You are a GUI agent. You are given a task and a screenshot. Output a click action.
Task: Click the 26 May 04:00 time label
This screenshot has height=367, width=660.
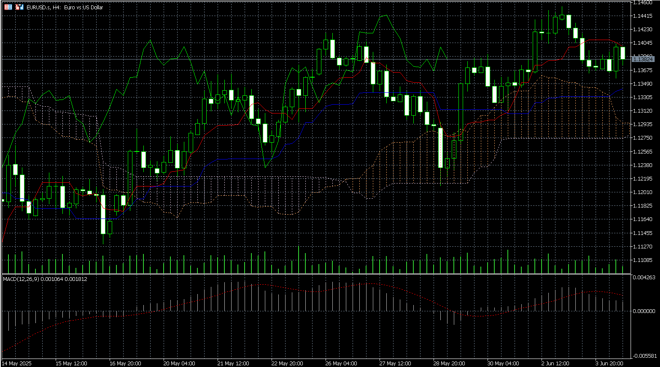[341, 363]
